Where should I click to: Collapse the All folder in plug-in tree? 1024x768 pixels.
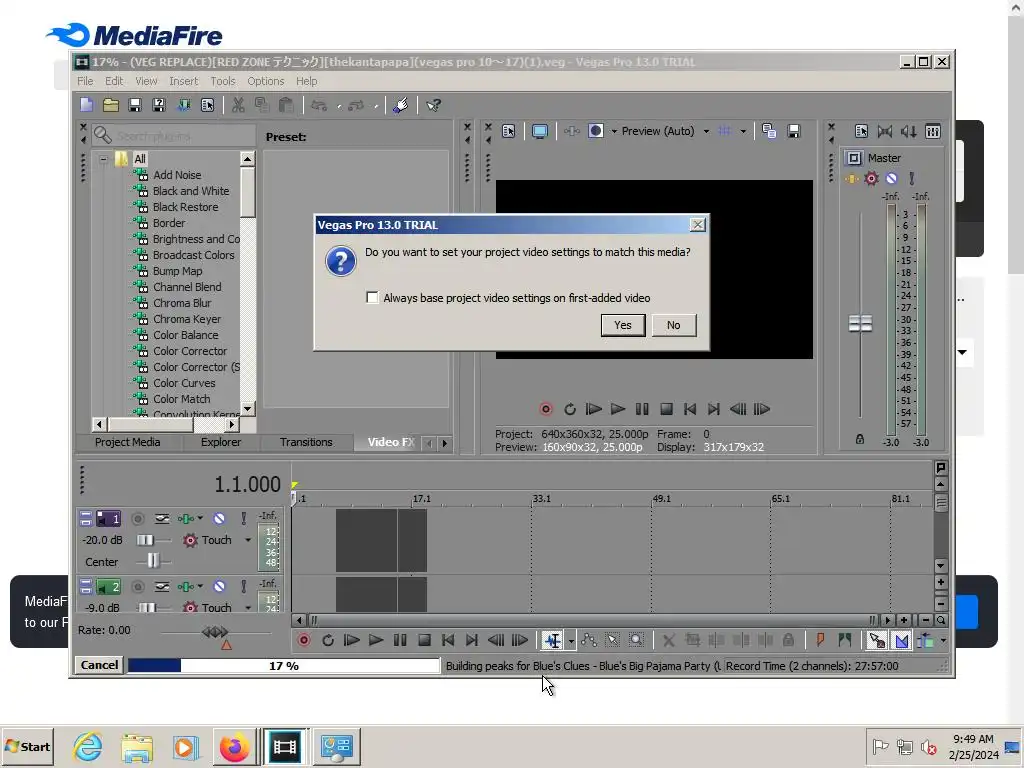tap(103, 159)
